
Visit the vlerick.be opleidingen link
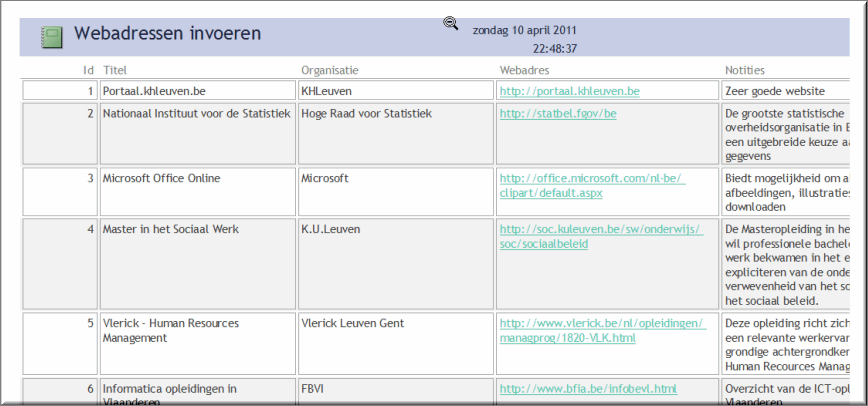point(603,330)
